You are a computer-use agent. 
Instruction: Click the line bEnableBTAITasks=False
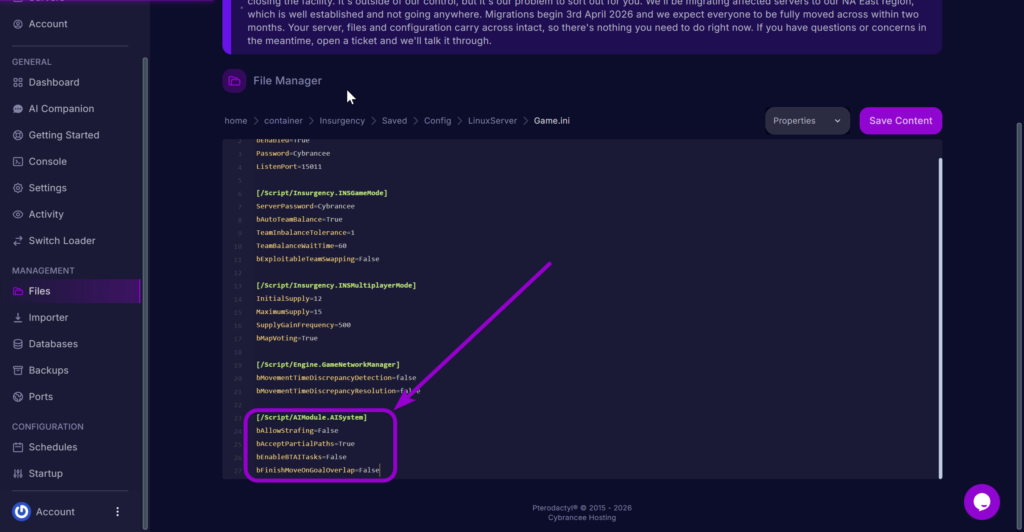click(x=301, y=457)
